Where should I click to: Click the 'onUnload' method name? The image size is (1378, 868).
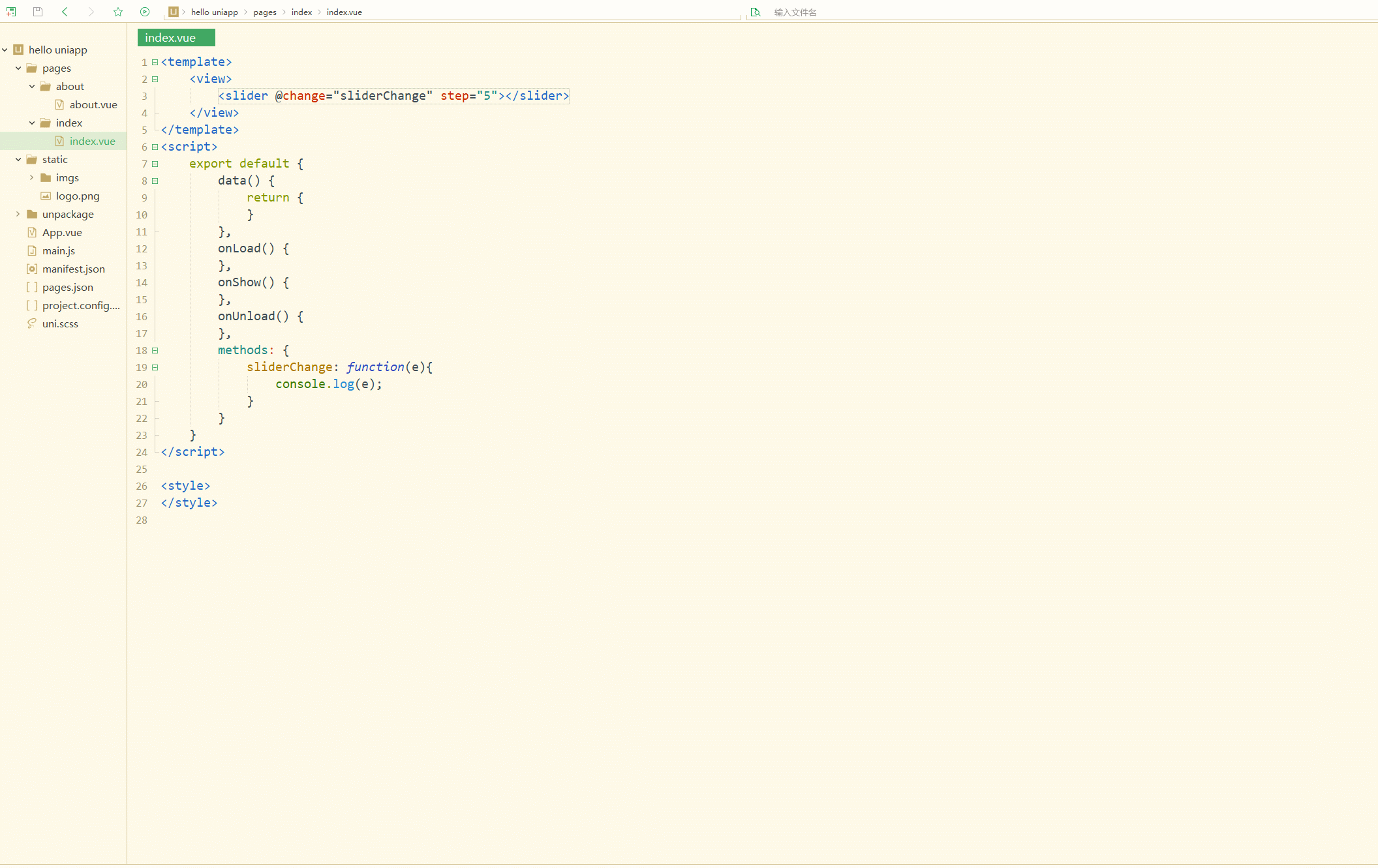(247, 316)
